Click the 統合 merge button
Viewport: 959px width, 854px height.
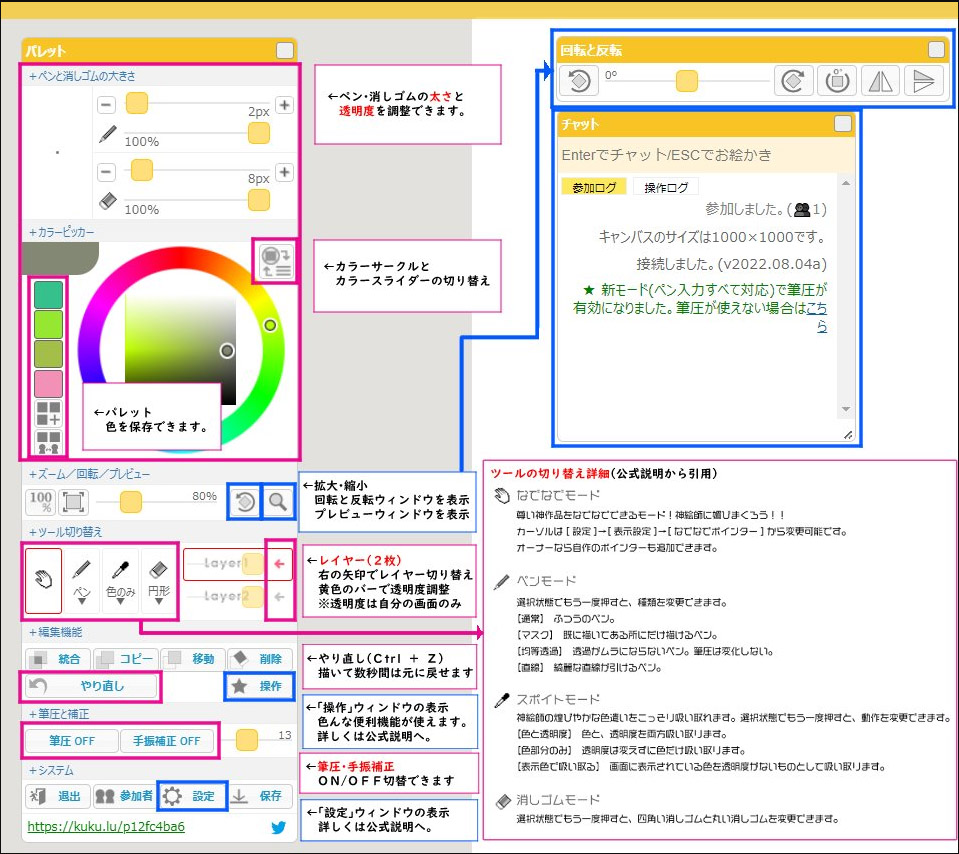pos(58,659)
